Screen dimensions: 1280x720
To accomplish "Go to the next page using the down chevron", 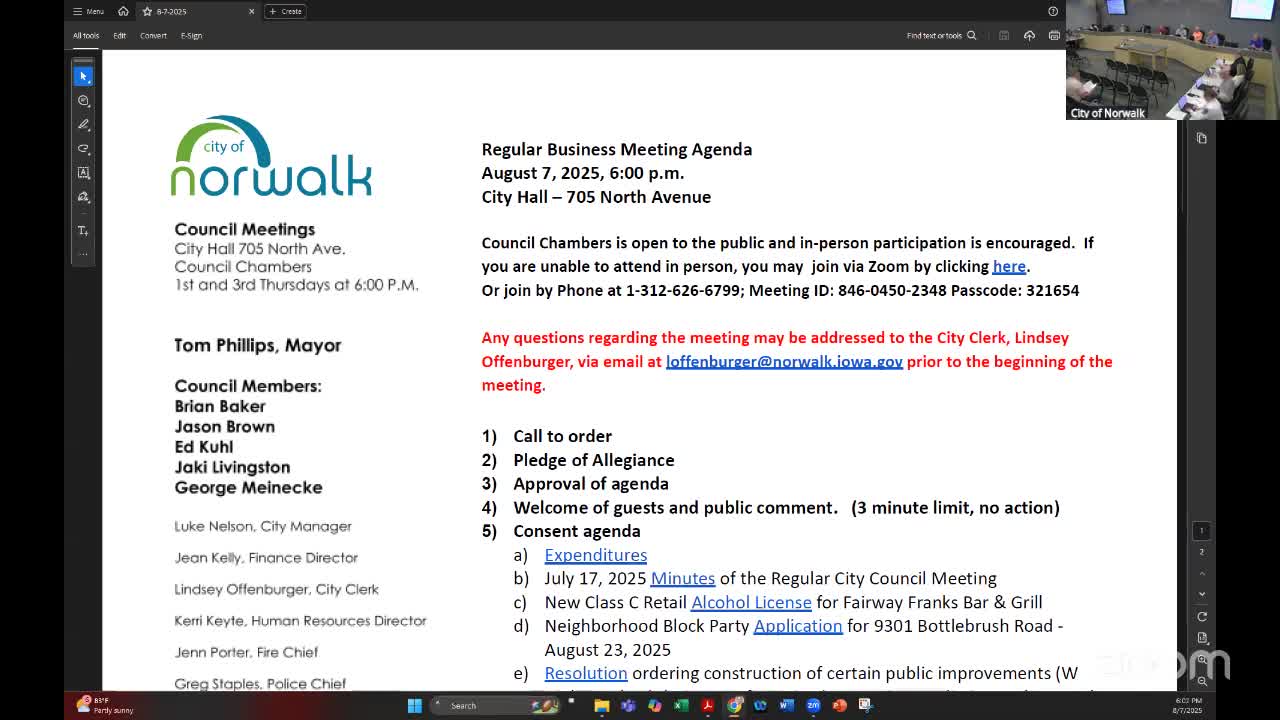I will pyautogui.click(x=1202, y=594).
